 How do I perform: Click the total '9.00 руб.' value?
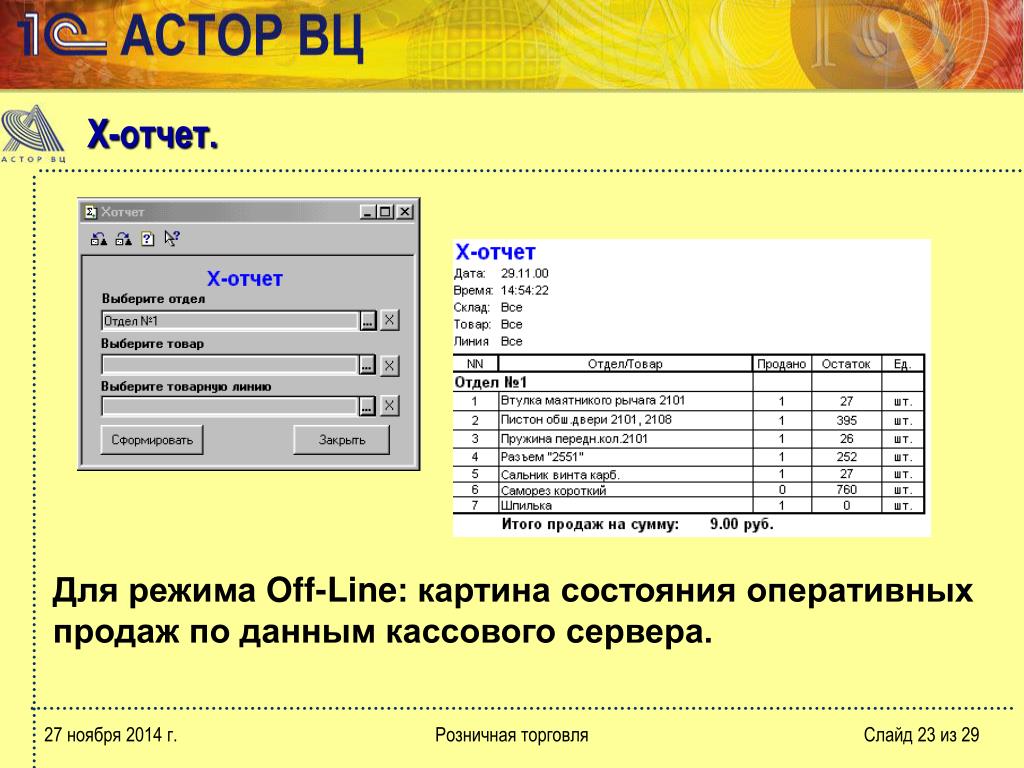741,524
